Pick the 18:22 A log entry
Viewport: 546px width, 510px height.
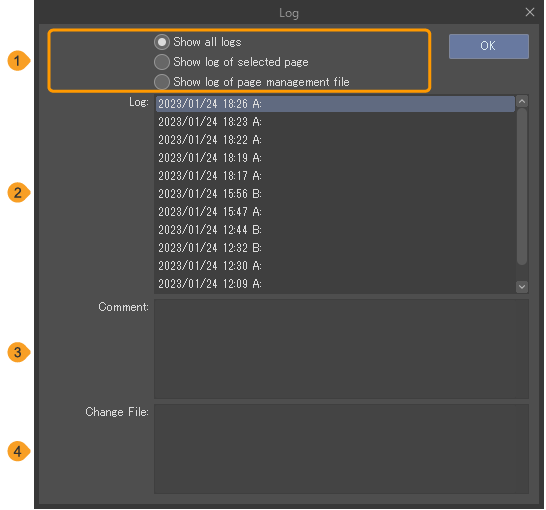pyautogui.click(x=335, y=140)
